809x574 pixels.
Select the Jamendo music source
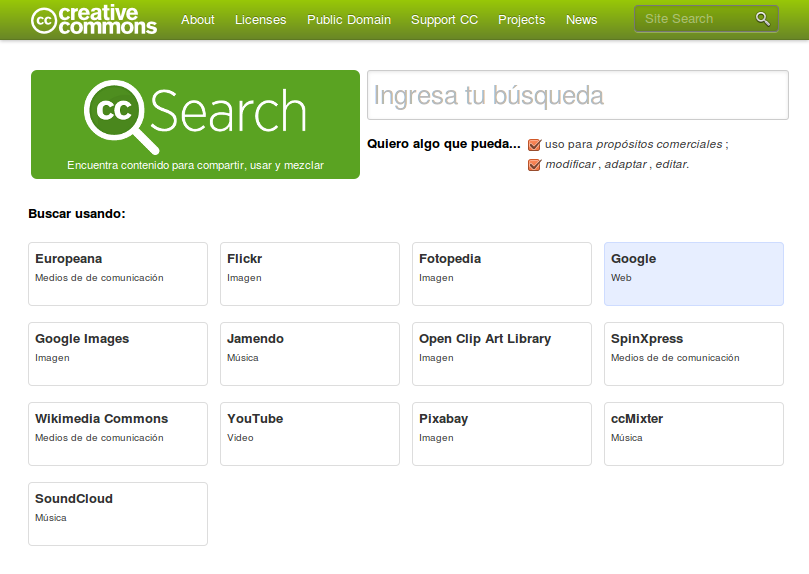coord(310,354)
